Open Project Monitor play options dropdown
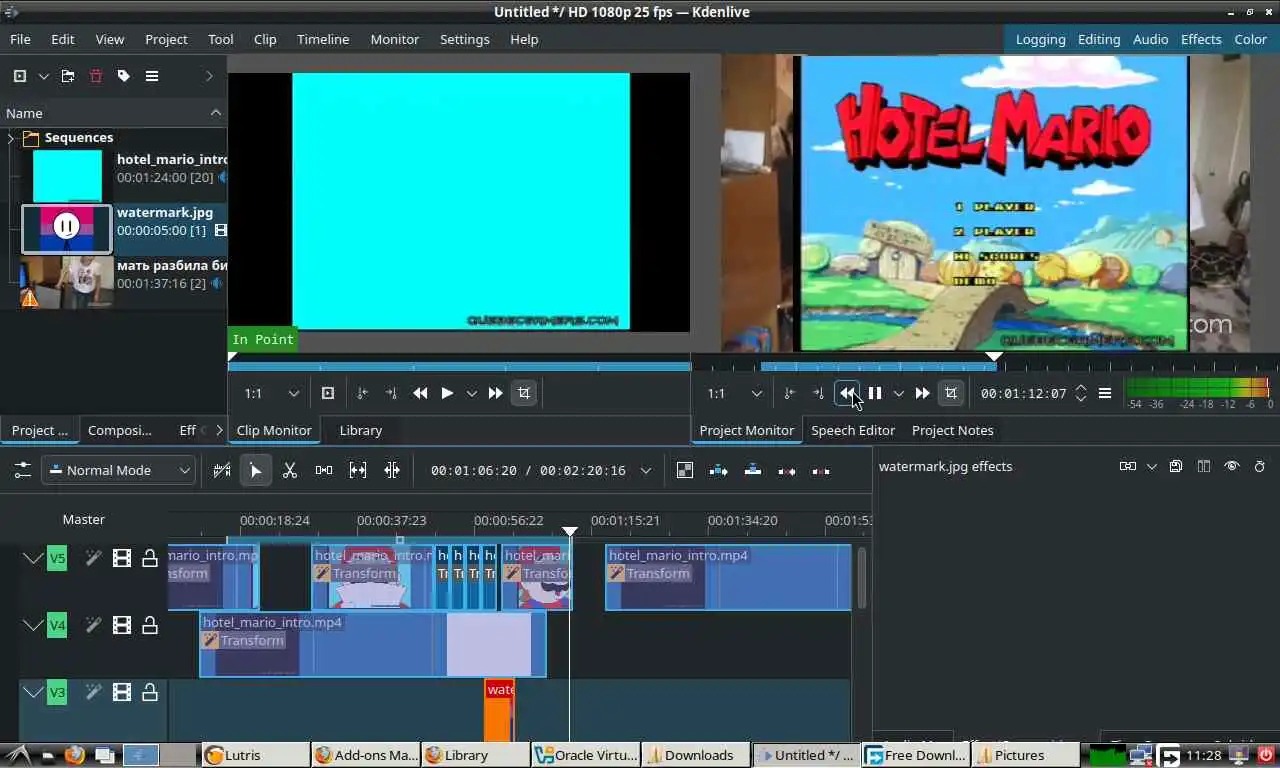 [x=899, y=393]
